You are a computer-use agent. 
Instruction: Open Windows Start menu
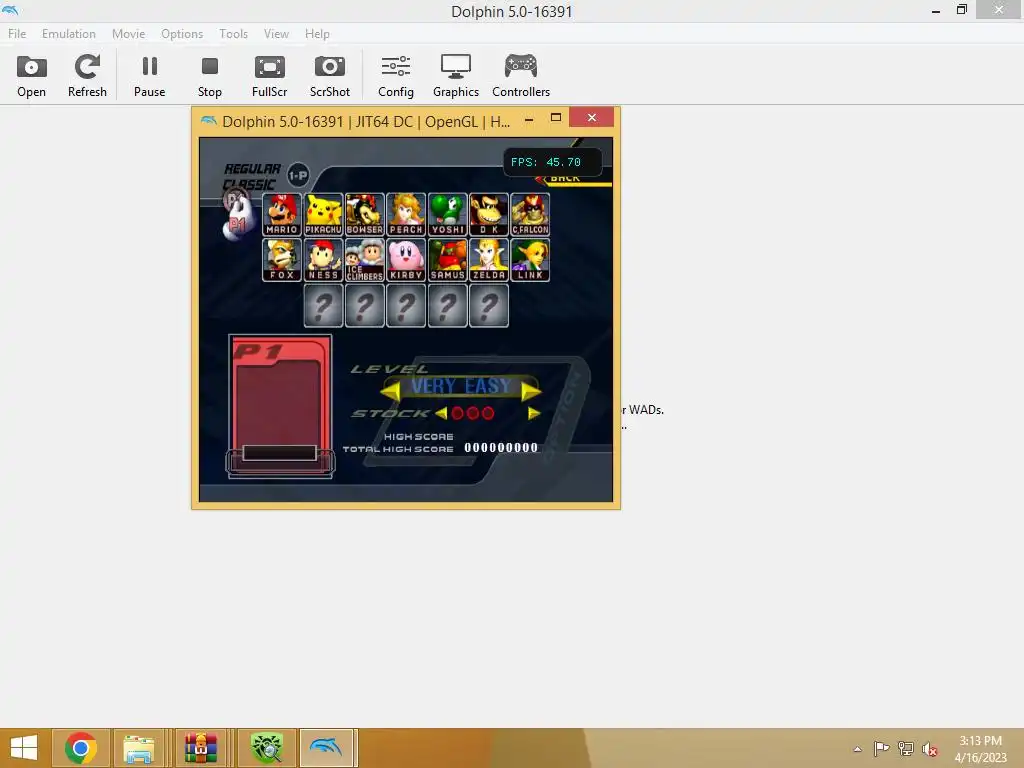pos(24,748)
